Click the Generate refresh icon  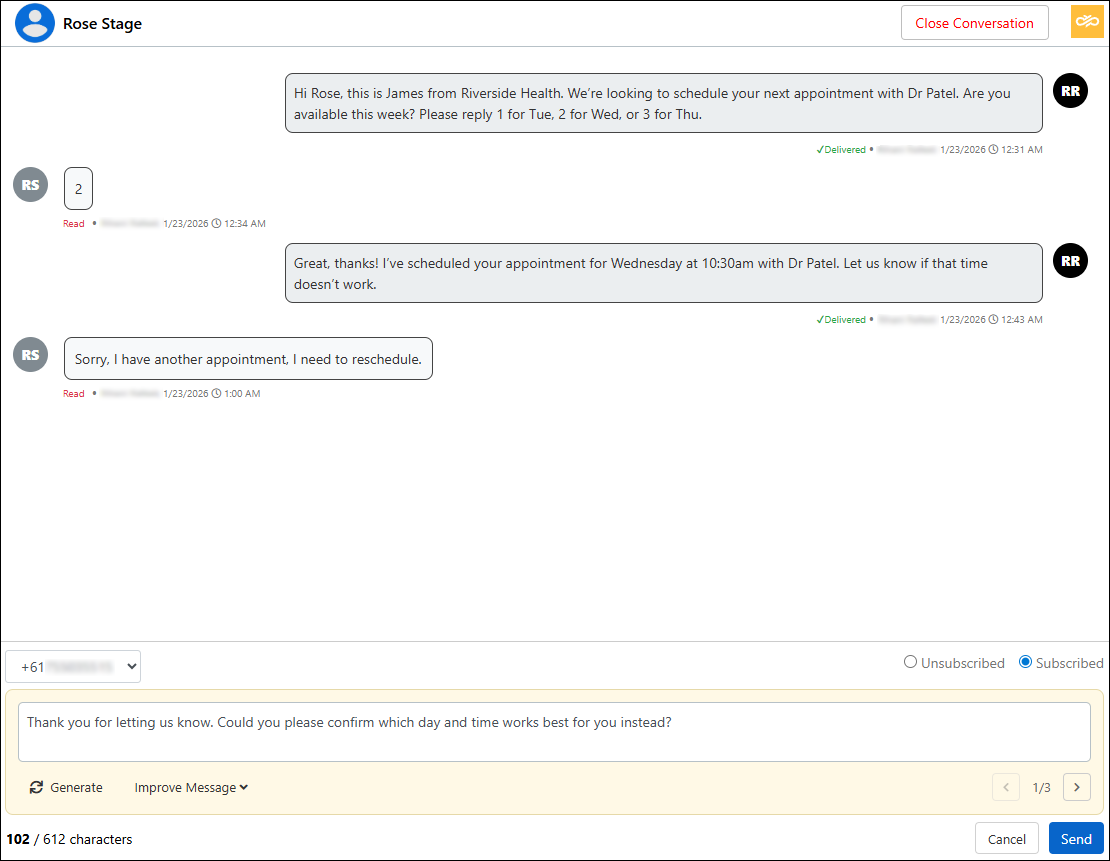pos(36,787)
